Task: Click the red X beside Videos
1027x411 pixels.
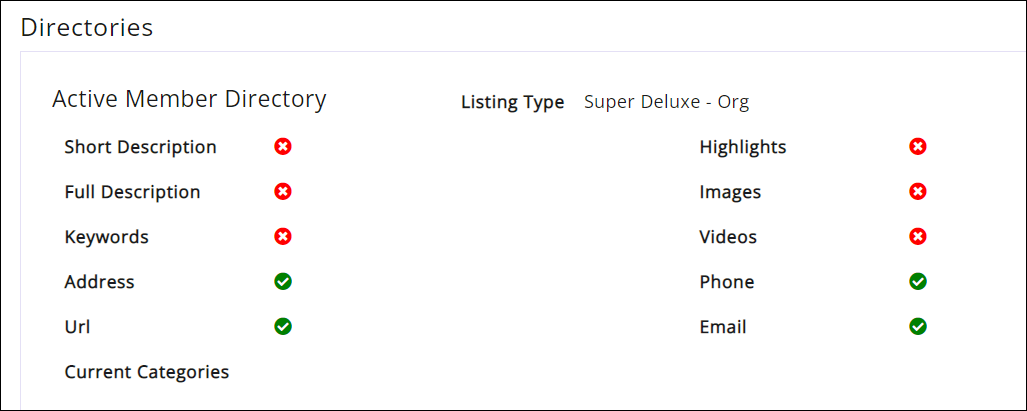Action: [x=918, y=237]
